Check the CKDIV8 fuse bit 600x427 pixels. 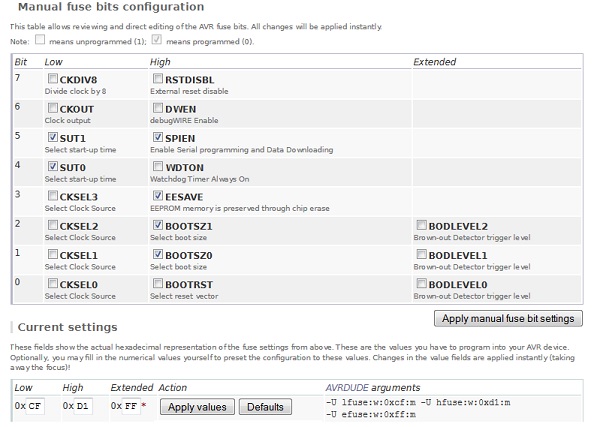pyautogui.click(x=53, y=79)
